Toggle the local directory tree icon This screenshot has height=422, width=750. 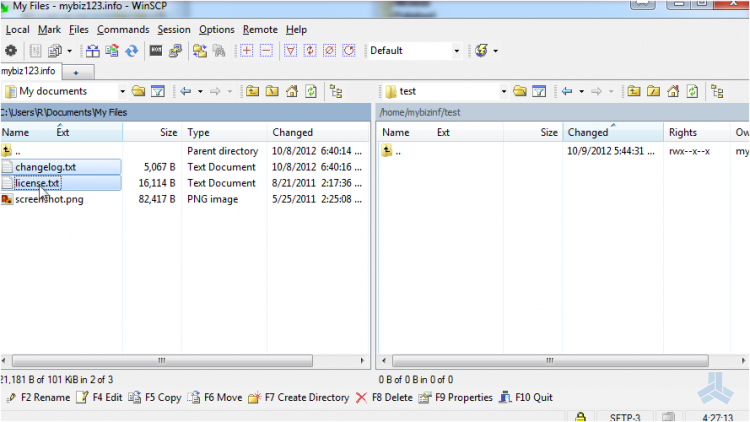point(336,91)
